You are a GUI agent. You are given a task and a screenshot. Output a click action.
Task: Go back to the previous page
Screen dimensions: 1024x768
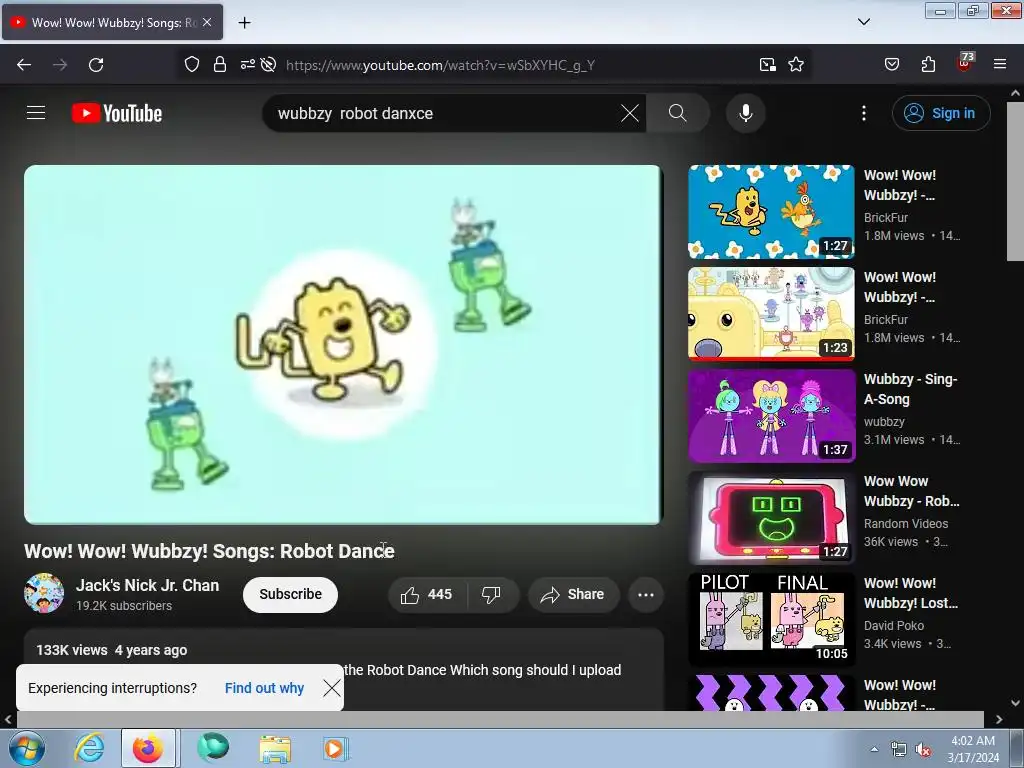pyautogui.click(x=24, y=65)
